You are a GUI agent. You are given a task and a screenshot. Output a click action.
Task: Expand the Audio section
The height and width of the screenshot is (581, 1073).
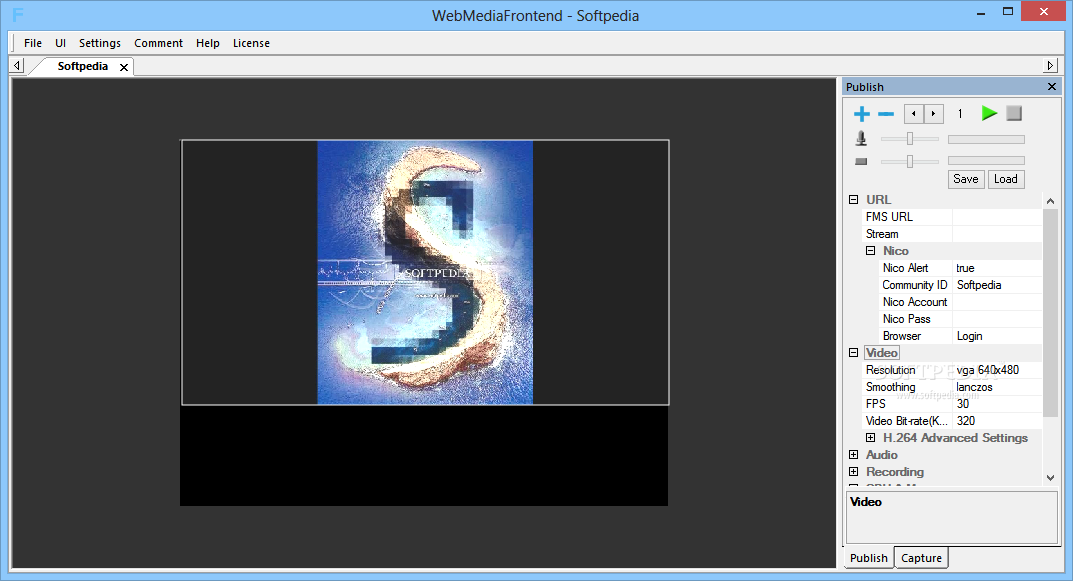(x=853, y=455)
